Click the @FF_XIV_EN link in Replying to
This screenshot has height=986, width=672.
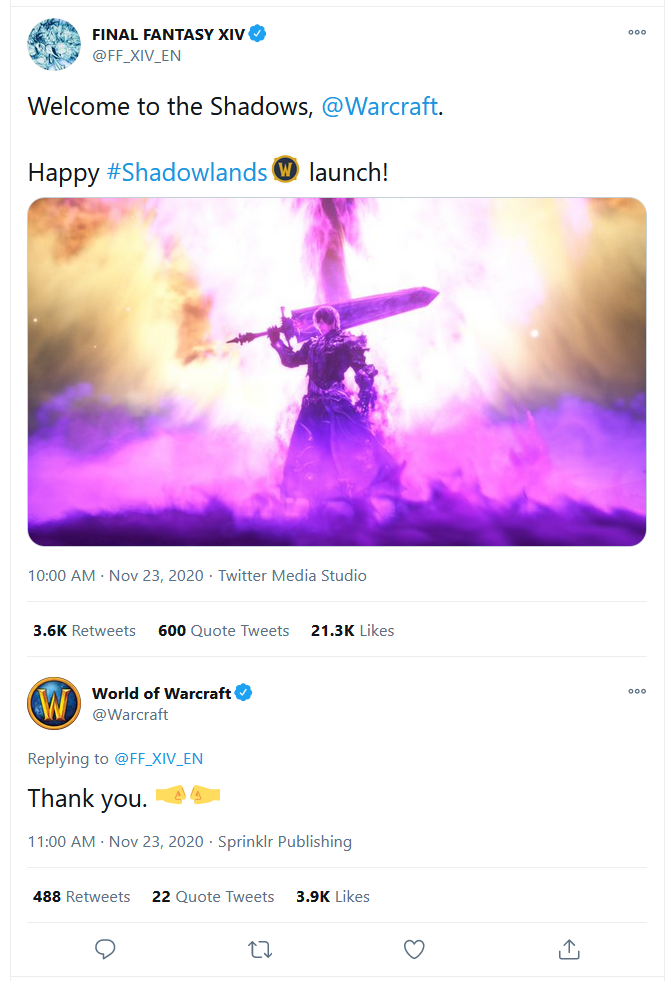pyautogui.click(x=158, y=759)
